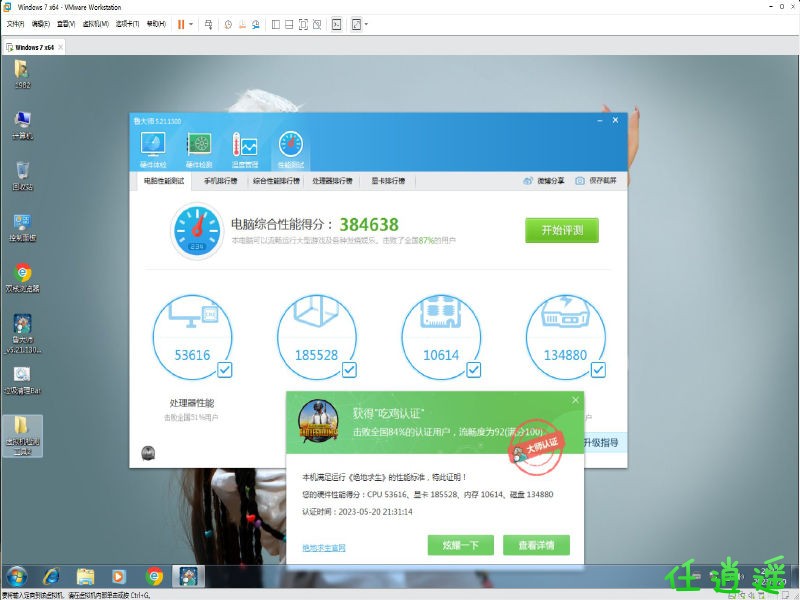The image size is (800, 600).
Task: Select the highlighted folder at desktop bottom-left
Action: (x=22, y=435)
